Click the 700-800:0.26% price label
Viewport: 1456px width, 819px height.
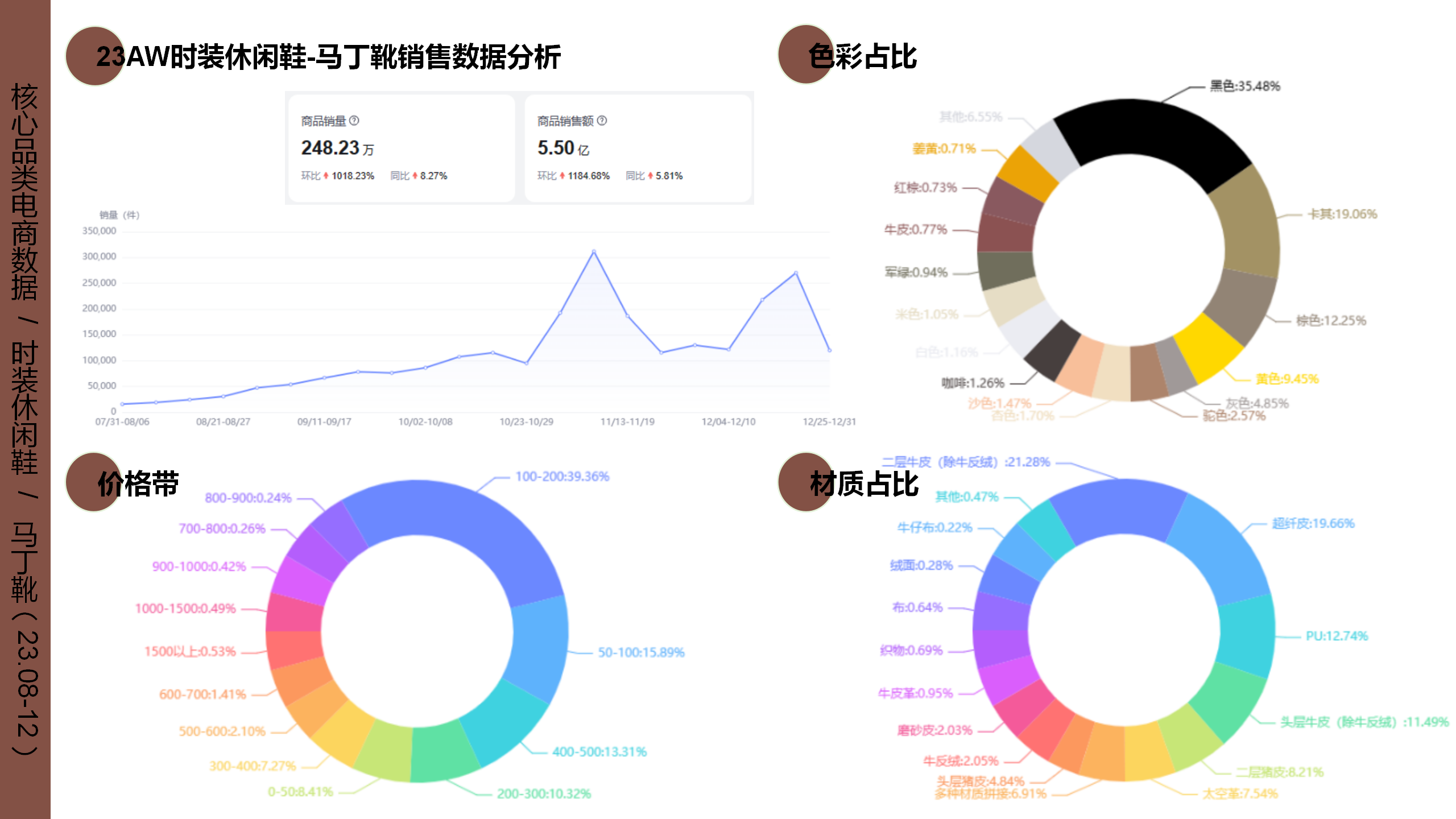[222, 529]
